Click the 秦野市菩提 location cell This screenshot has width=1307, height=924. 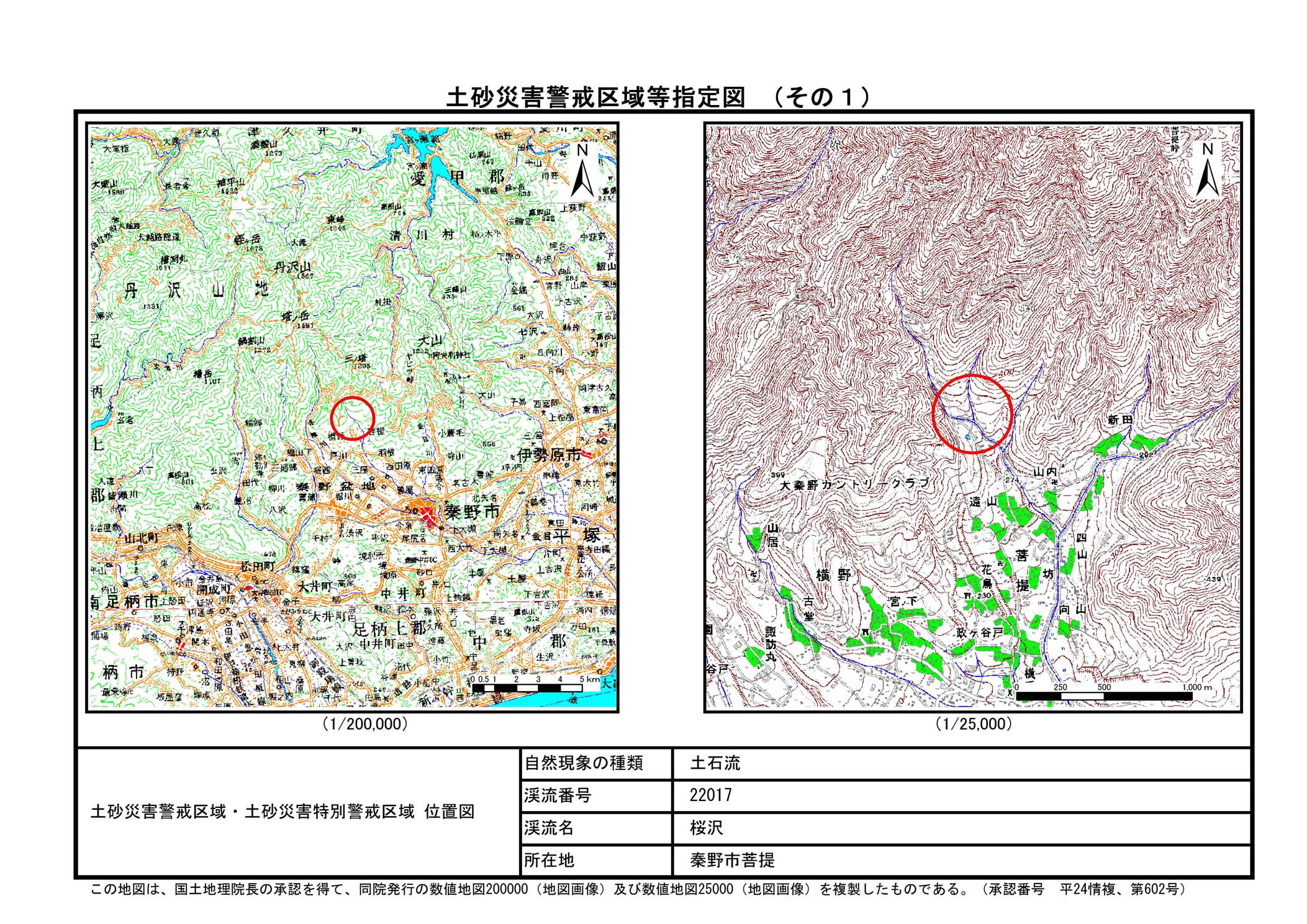coord(732,860)
